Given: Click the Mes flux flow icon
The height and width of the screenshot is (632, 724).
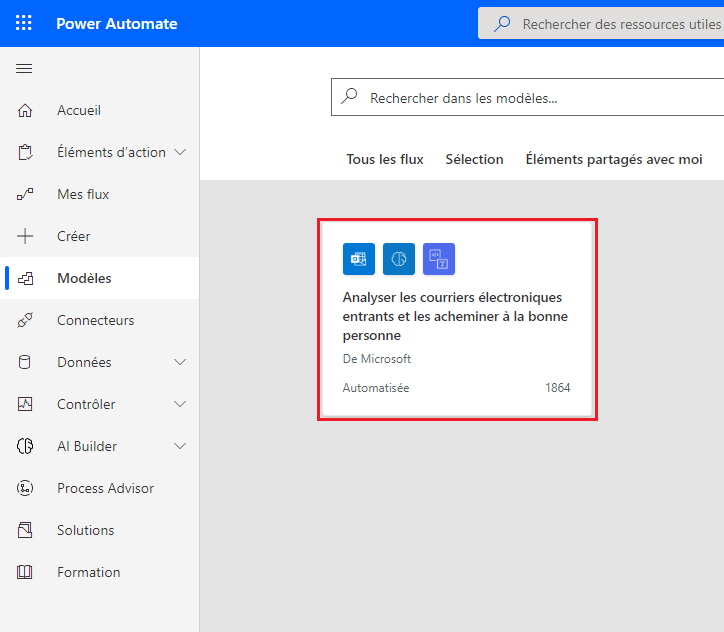Looking at the screenshot, I should (x=25, y=194).
